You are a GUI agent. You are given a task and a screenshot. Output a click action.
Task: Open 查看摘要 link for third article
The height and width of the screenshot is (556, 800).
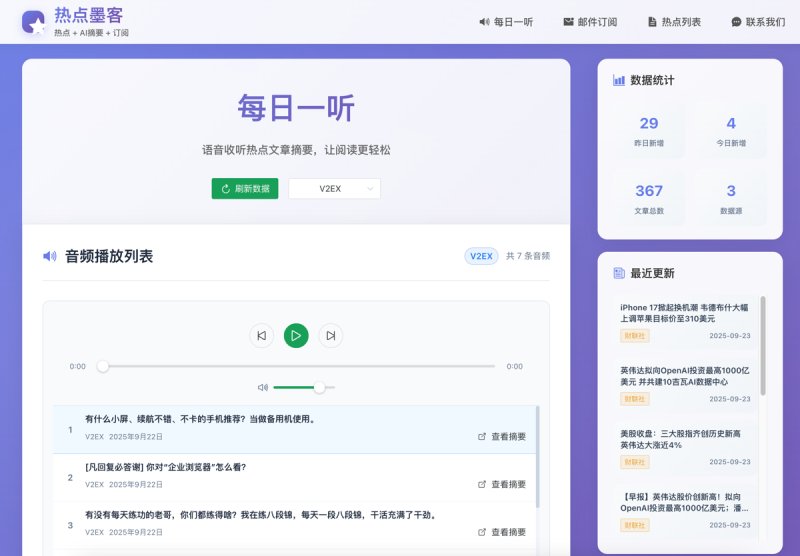tap(502, 532)
